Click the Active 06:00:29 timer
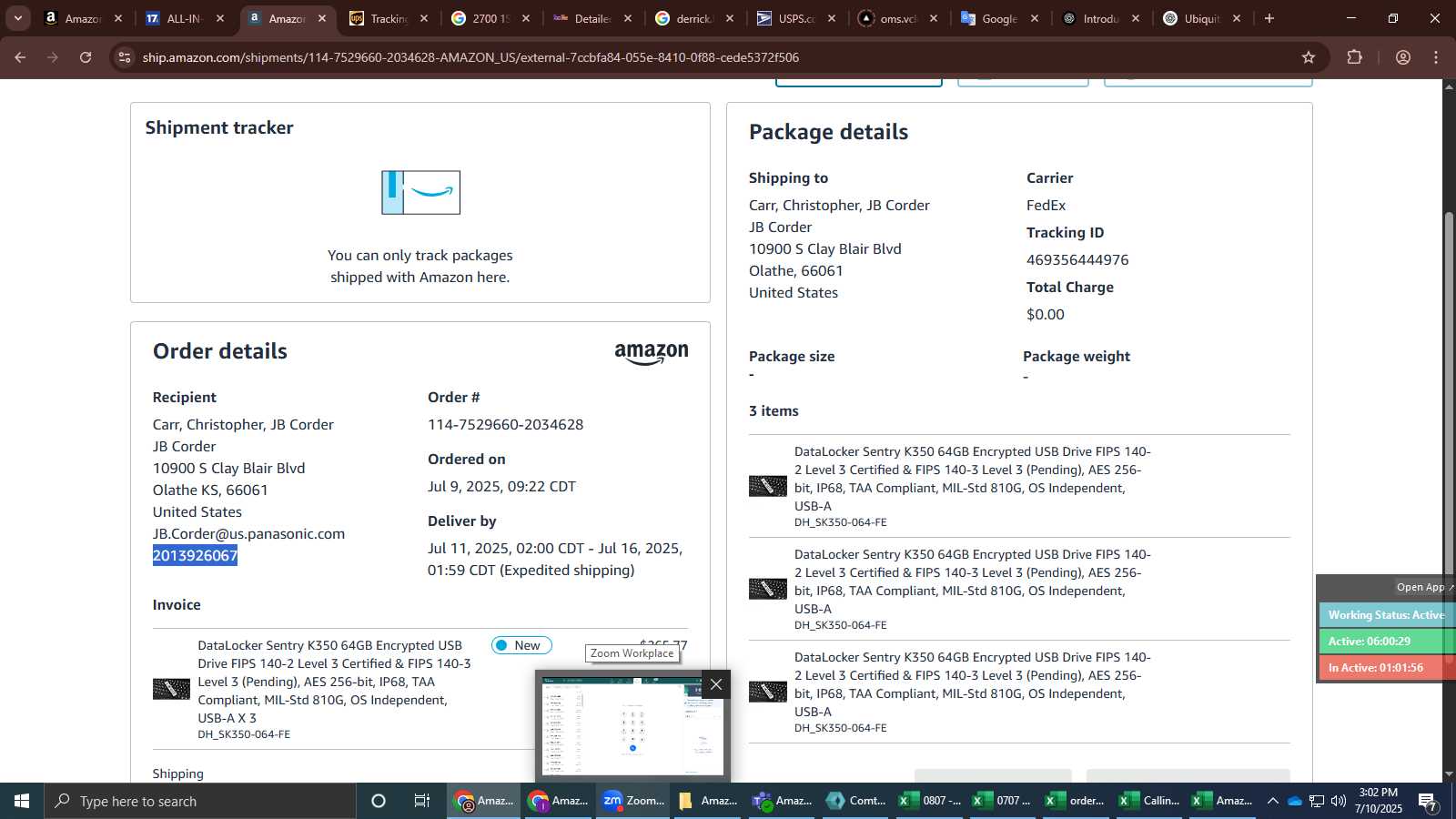The height and width of the screenshot is (819, 1456). point(1386,642)
